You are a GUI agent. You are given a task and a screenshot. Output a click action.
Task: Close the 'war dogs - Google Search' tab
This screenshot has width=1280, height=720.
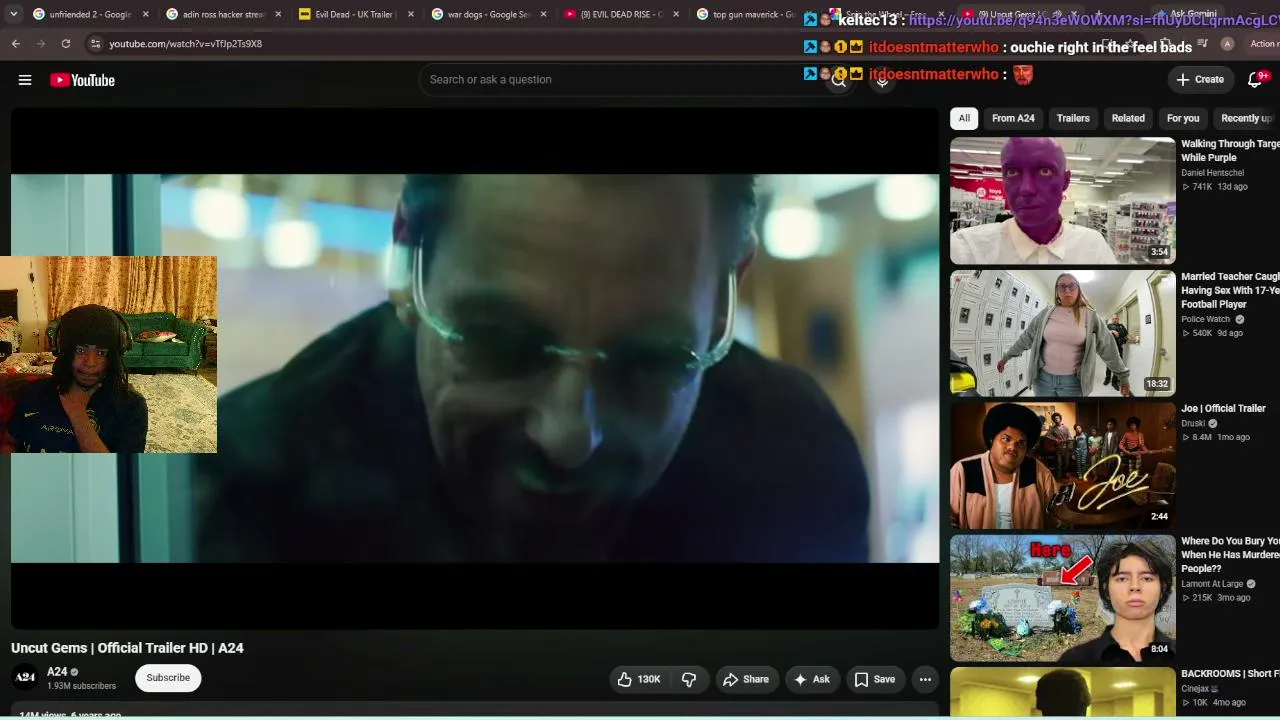tap(544, 15)
